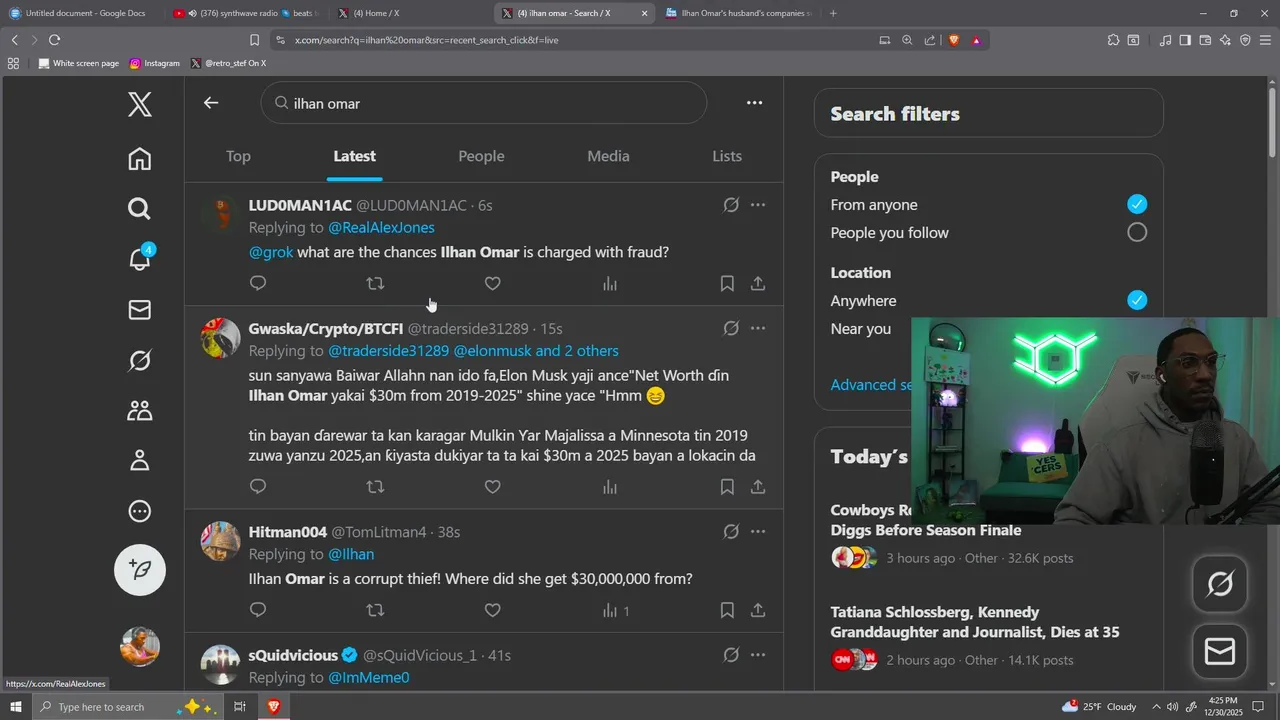Select Anywhere location filter
Screen dimensions: 1280x720
coord(1137,300)
